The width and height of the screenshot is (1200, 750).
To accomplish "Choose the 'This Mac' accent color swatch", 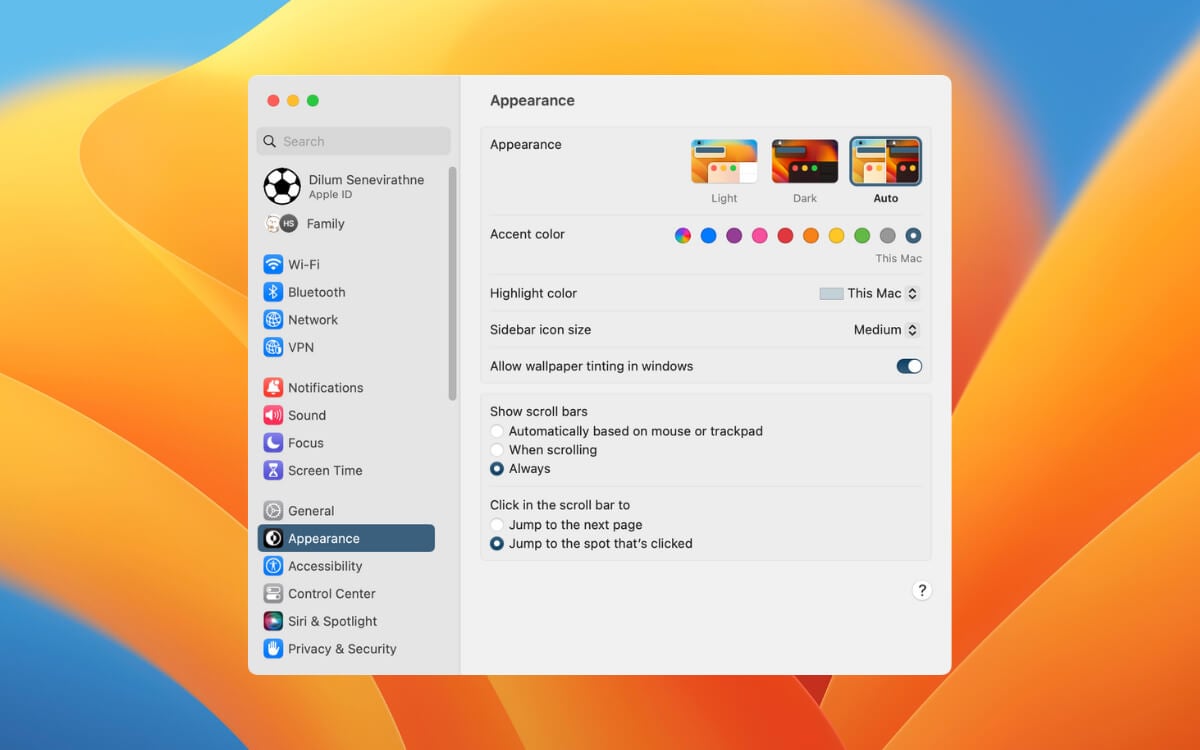I will [913, 236].
